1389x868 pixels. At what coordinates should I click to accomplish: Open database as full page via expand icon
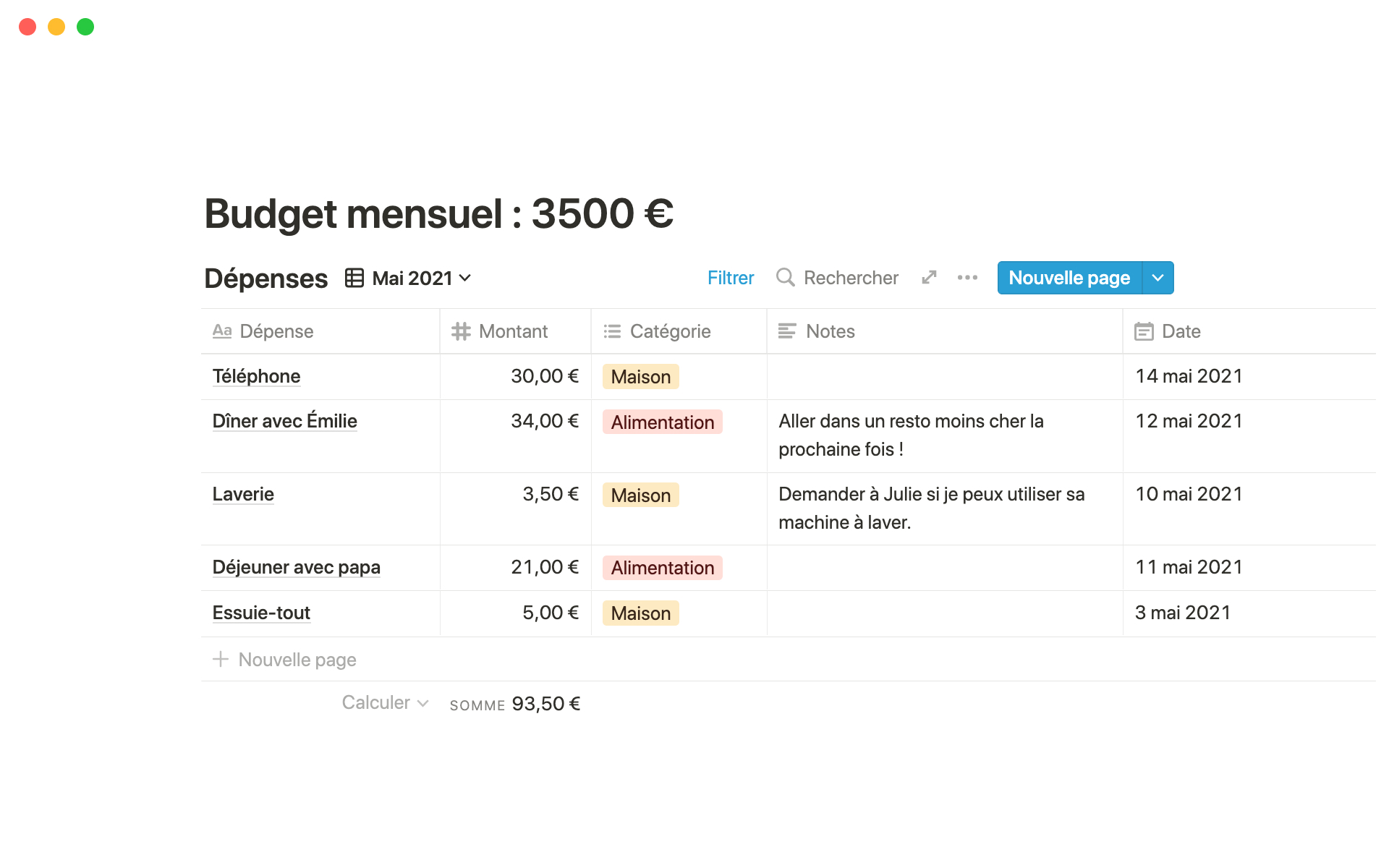point(929,277)
